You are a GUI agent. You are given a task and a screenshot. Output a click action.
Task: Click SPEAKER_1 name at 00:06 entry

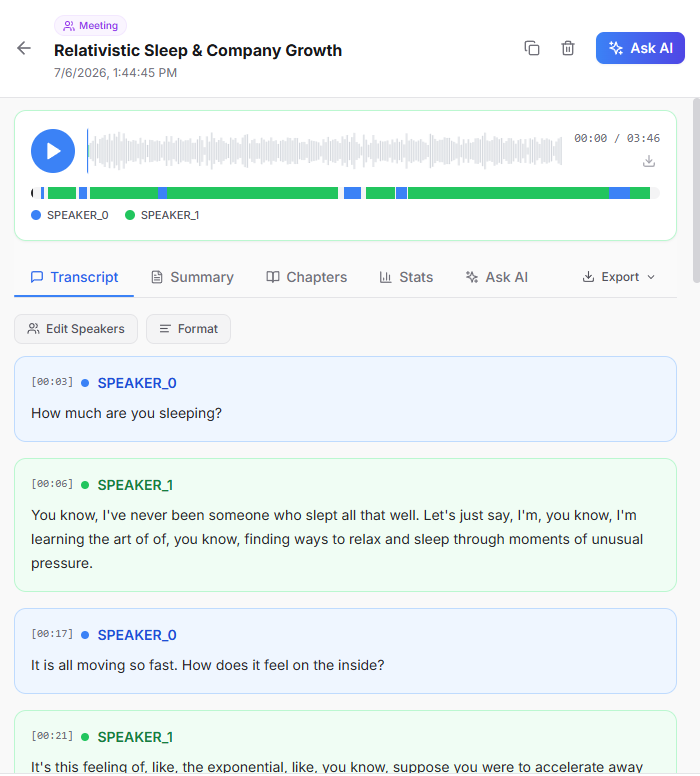pyautogui.click(x=135, y=485)
